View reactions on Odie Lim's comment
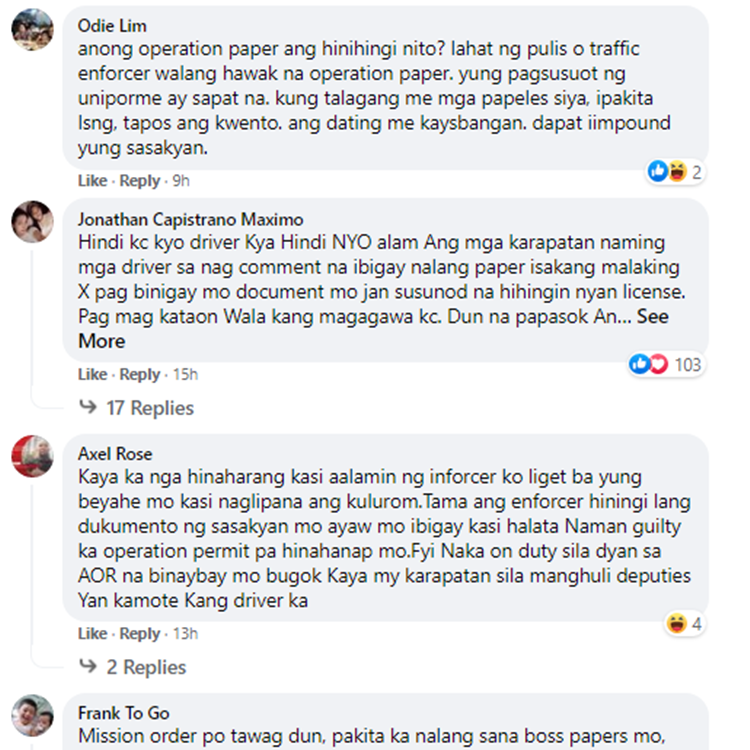 pos(675,172)
